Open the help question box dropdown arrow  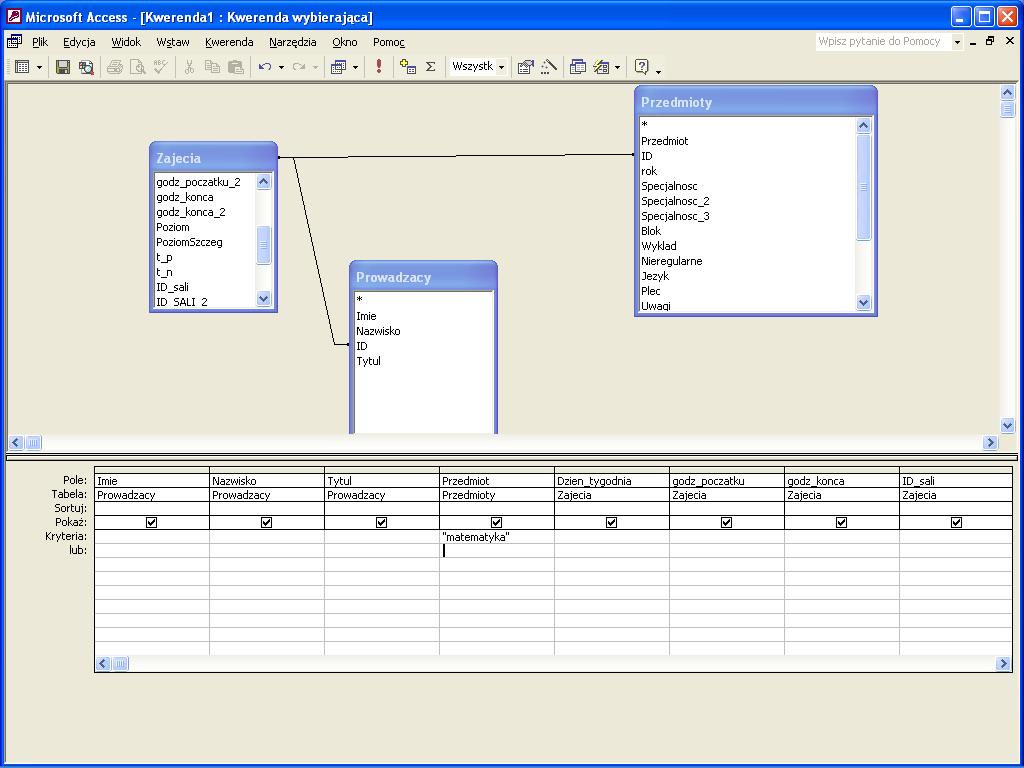pyautogui.click(x=957, y=42)
